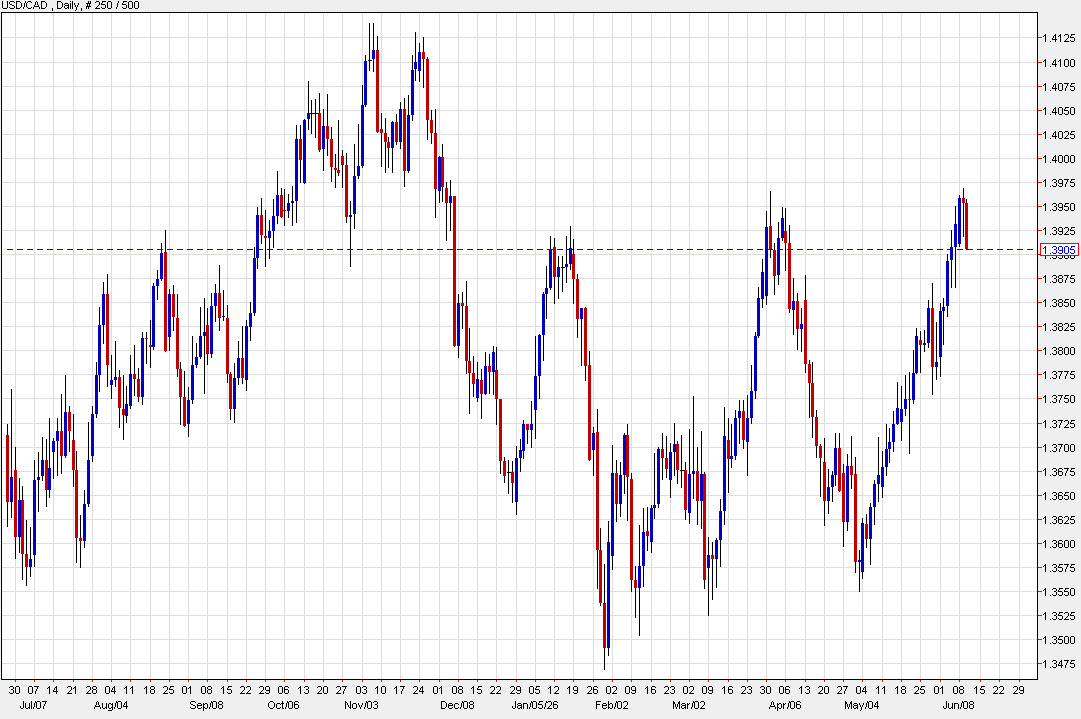The width and height of the screenshot is (1081, 719).
Task: Choose the 1.3950 price axis label
Action: coord(1058,207)
